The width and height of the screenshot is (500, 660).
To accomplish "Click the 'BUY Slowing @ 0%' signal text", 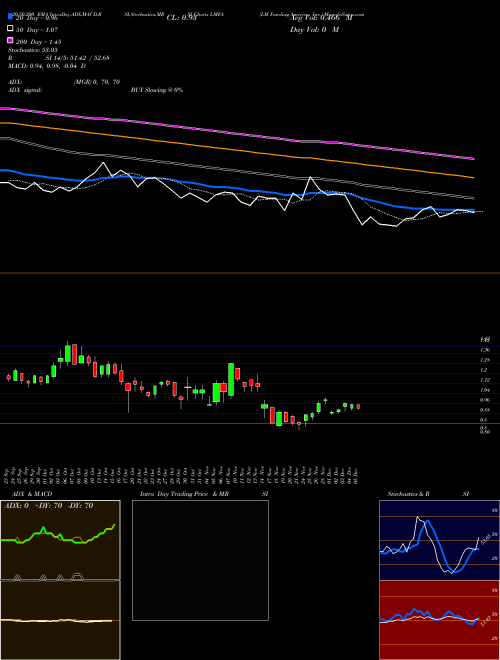I will 157,90.
